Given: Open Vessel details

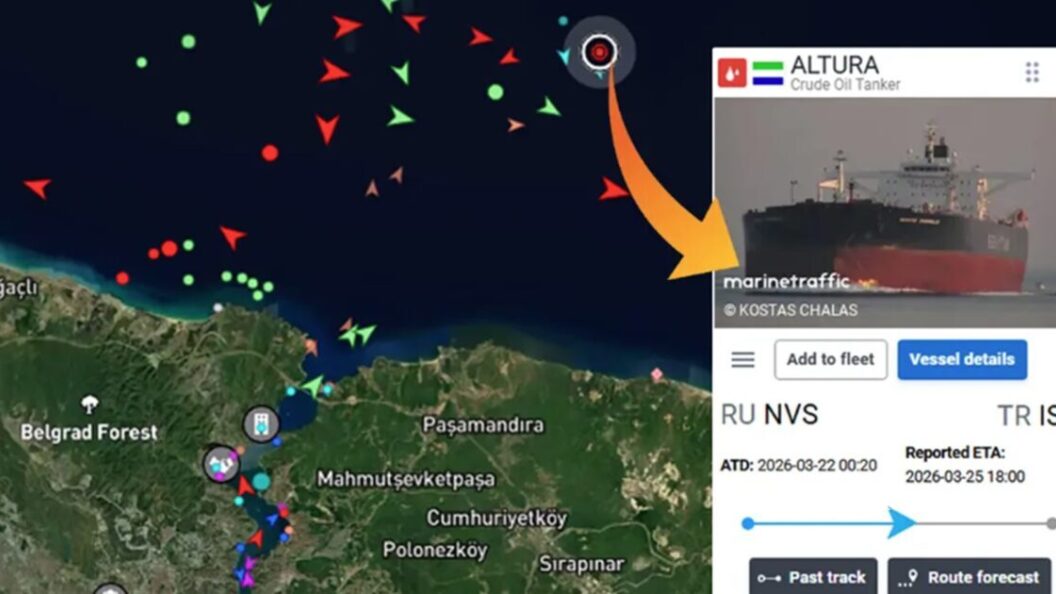Looking at the screenshot, I should [962, 360].
